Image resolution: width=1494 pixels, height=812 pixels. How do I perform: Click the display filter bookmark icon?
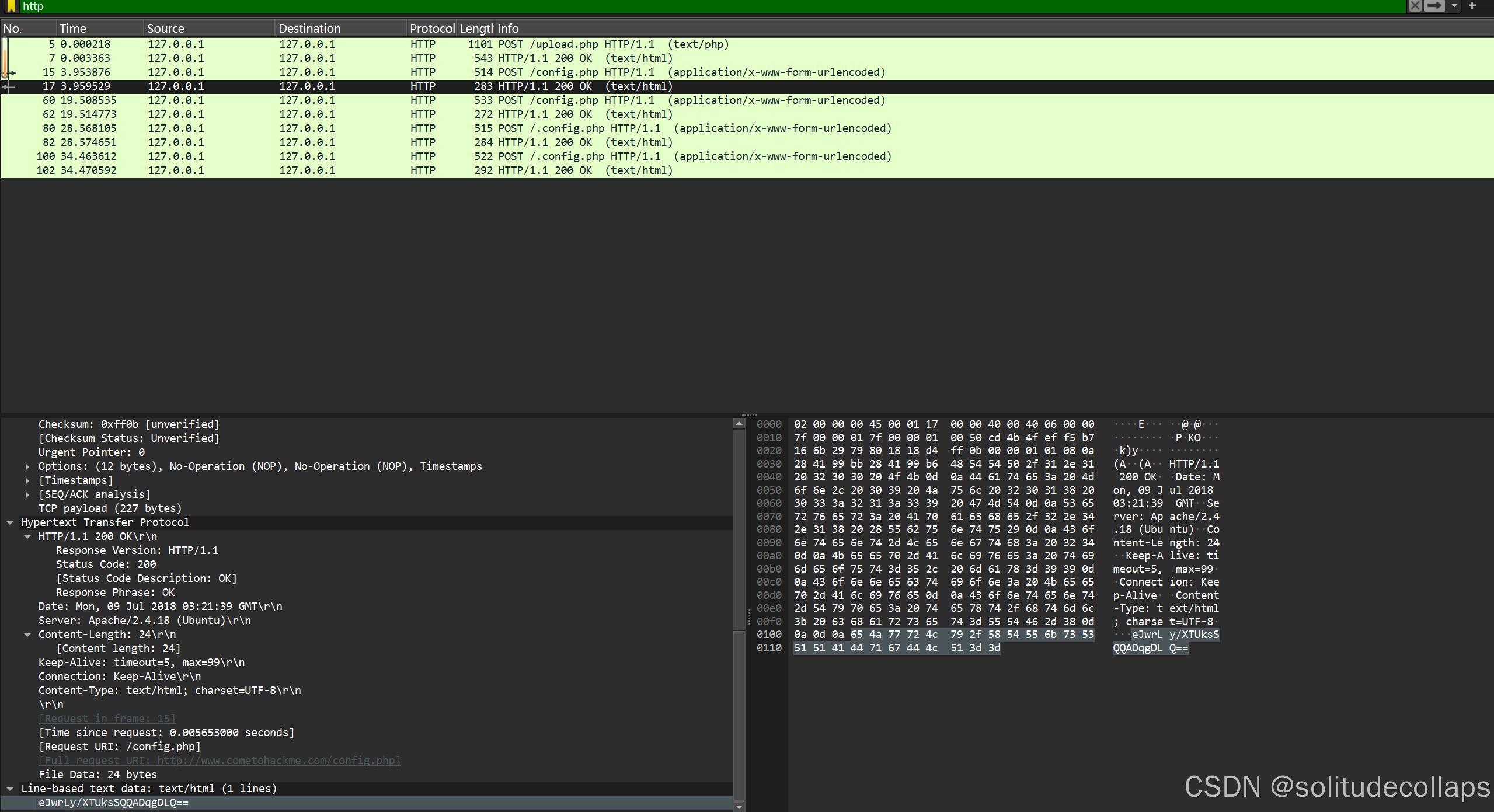pyautogui.click(x=11, y=6)
